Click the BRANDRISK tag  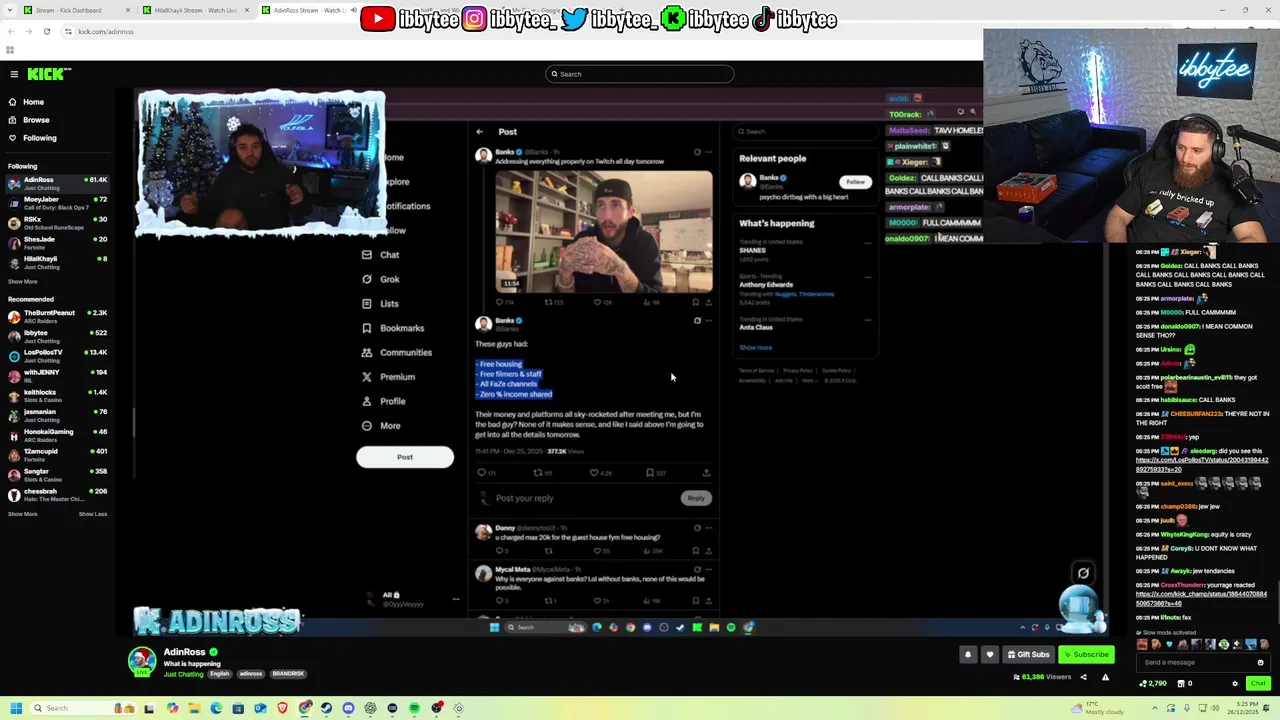pyautogui.click(x=288, y=674)
